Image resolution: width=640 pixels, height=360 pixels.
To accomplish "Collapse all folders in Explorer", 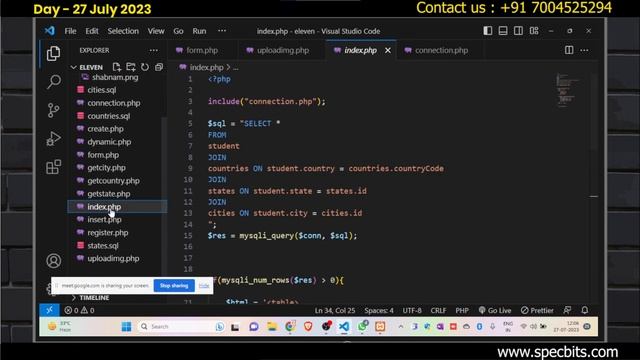I will 159,67.
